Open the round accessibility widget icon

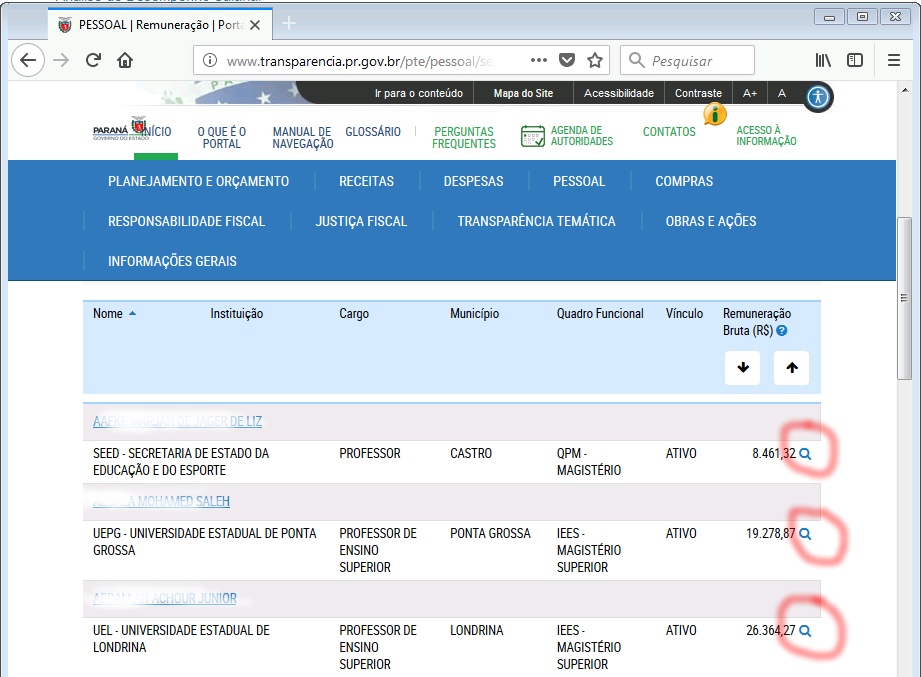tap(818, 97)
